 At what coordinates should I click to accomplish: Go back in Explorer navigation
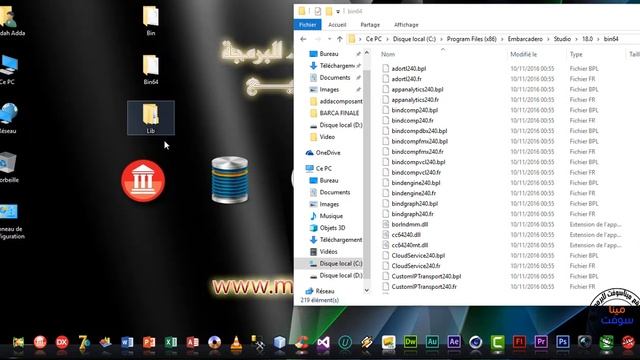pyautogui.click(x=303, y=39)
